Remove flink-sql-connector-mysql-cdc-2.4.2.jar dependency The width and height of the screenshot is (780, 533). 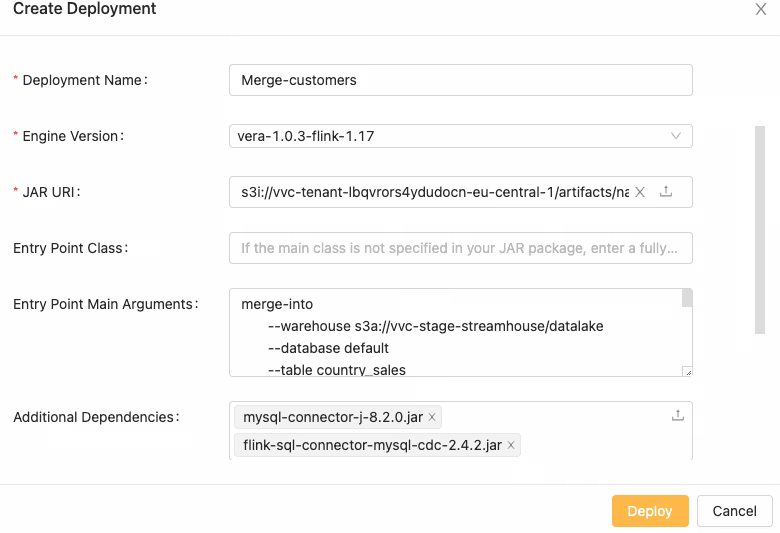pos(510,445)
